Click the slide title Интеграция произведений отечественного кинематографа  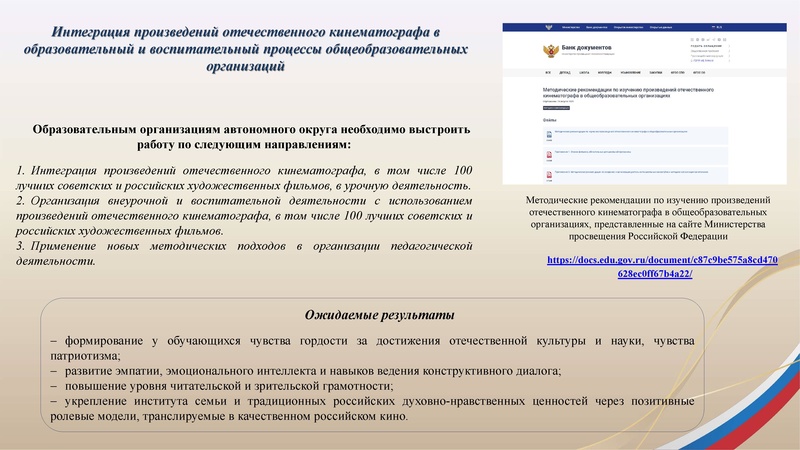click(245, 49)
